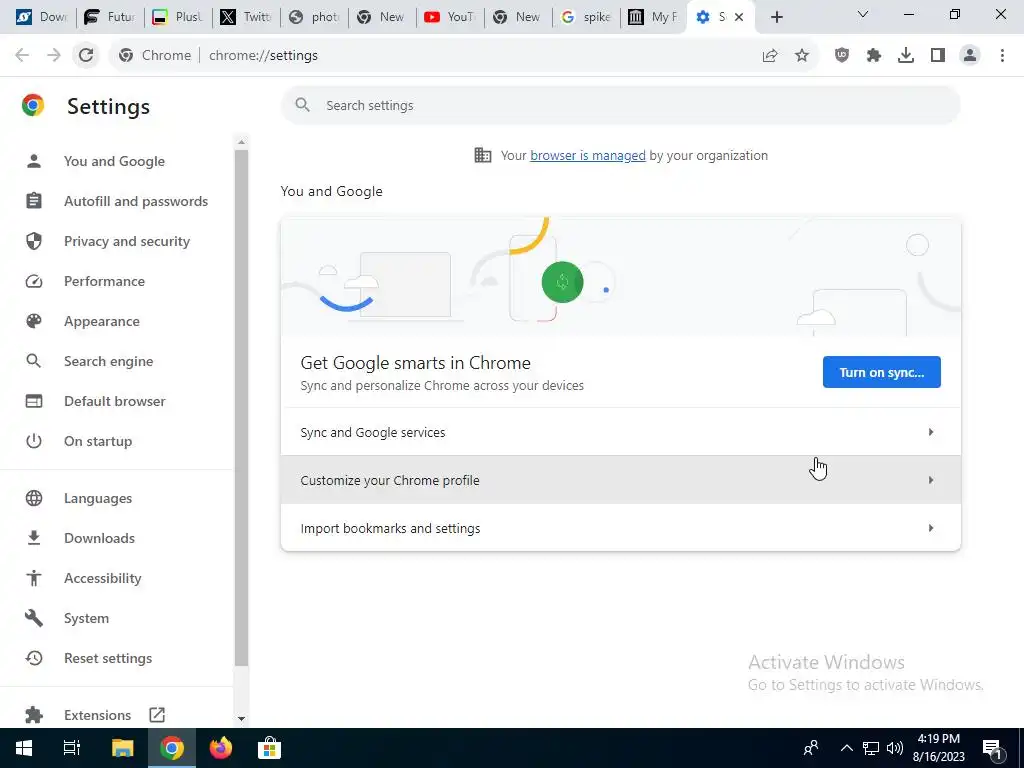Image resolution: width=1024 pixels, height=768 pixels.
Task: Open the Windows Start menu
Action: click(x=24, y=748)
